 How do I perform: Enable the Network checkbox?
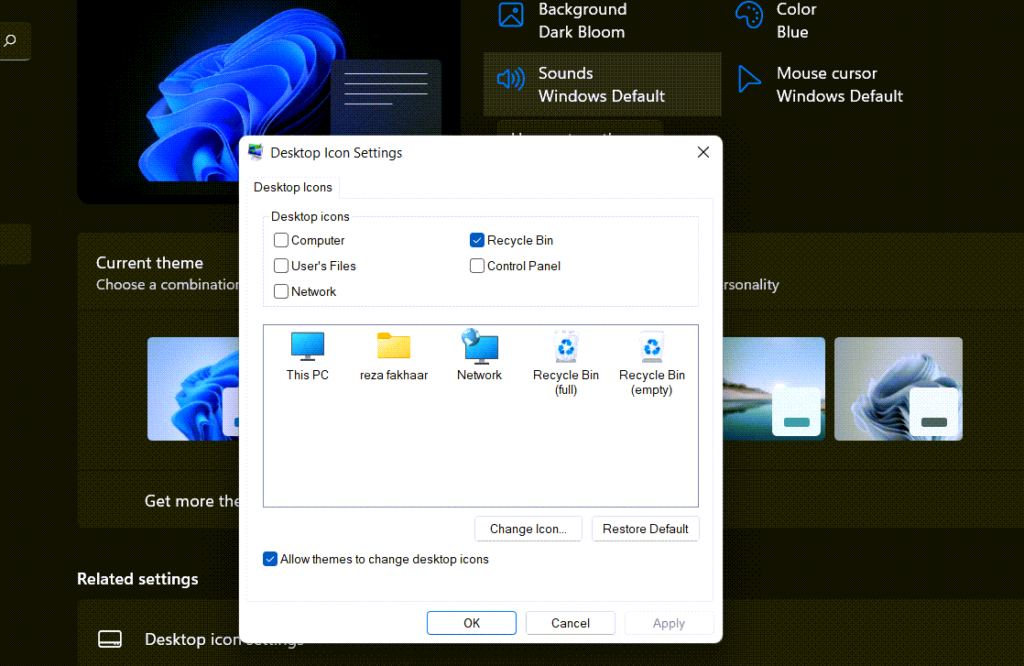[x=281, y=291]
